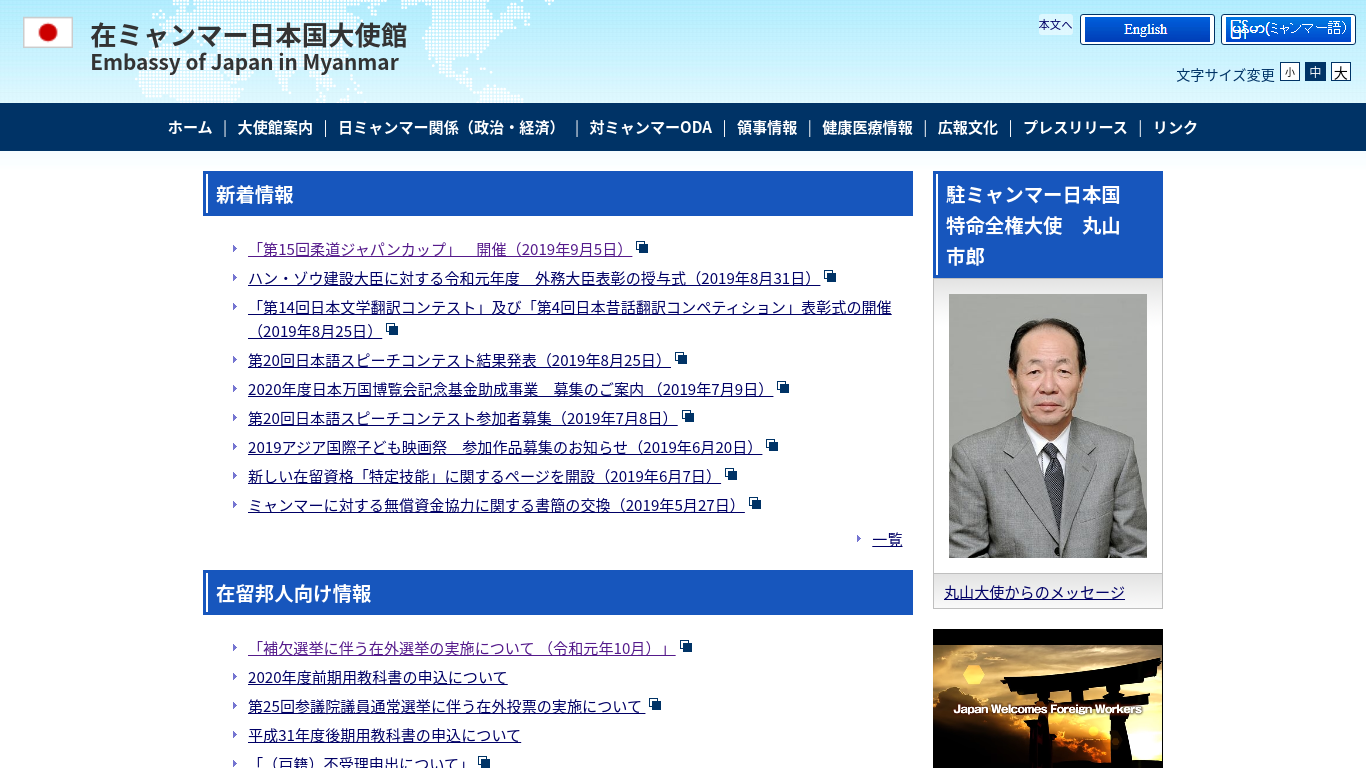Open リンク menu item

click(x=1175, y=127)
